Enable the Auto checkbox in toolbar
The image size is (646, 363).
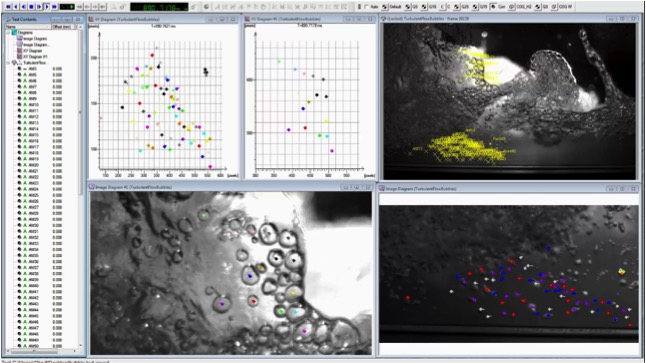click(366, 7)
